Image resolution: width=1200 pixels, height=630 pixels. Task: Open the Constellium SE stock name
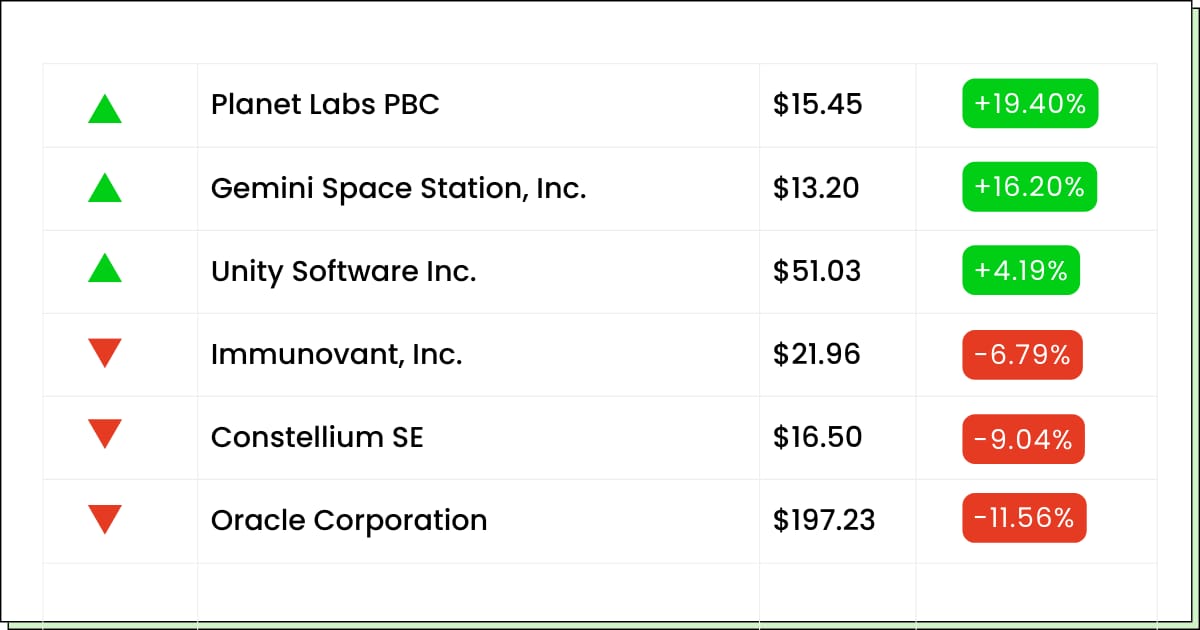(317, 437)
